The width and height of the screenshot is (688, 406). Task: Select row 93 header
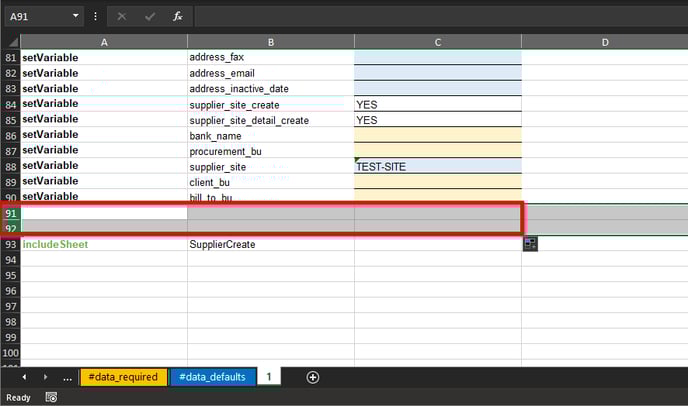pyautogui.click(x=11, y=244)
